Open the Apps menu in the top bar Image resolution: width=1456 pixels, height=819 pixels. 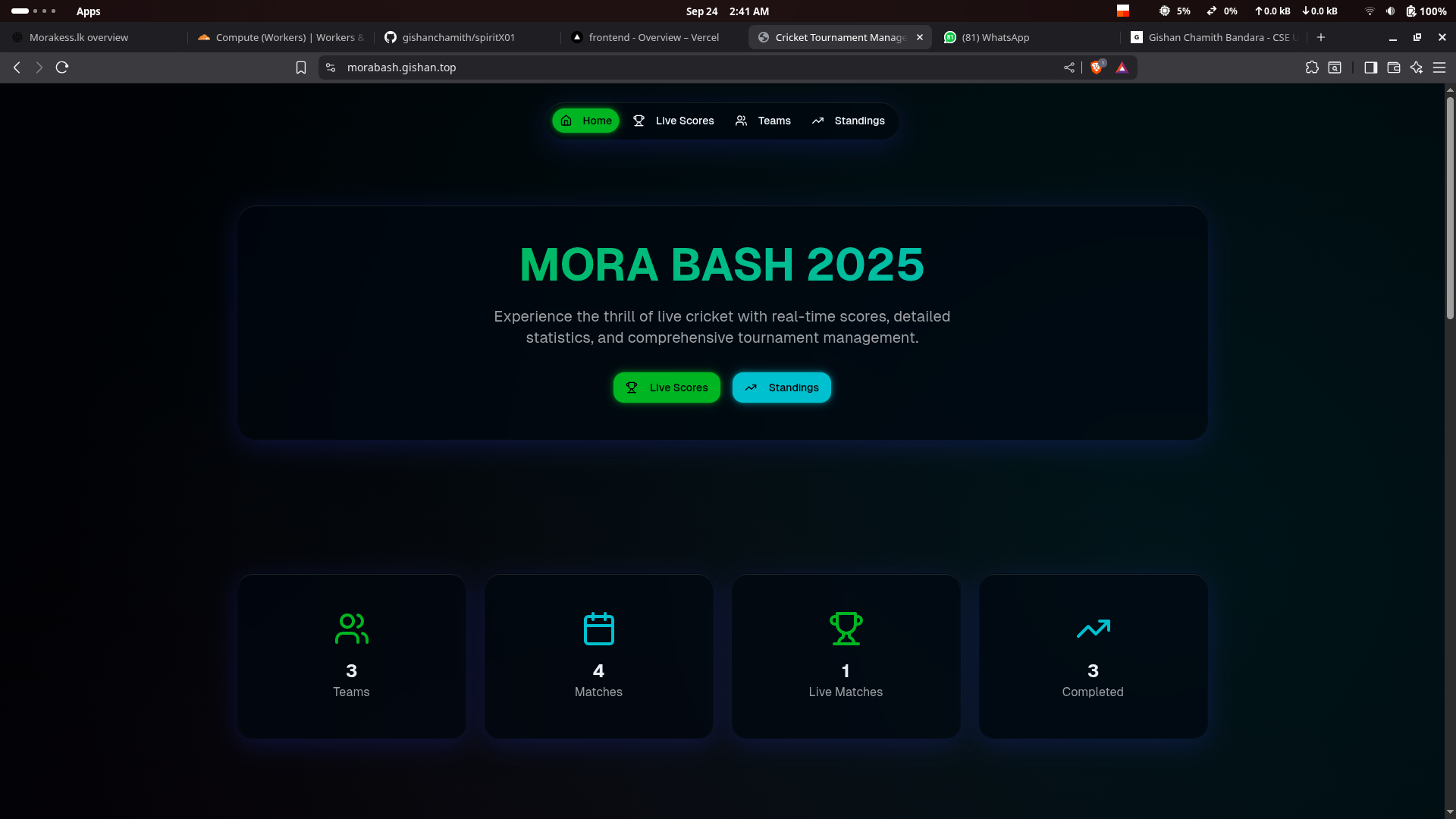click(x=89, y=11)
